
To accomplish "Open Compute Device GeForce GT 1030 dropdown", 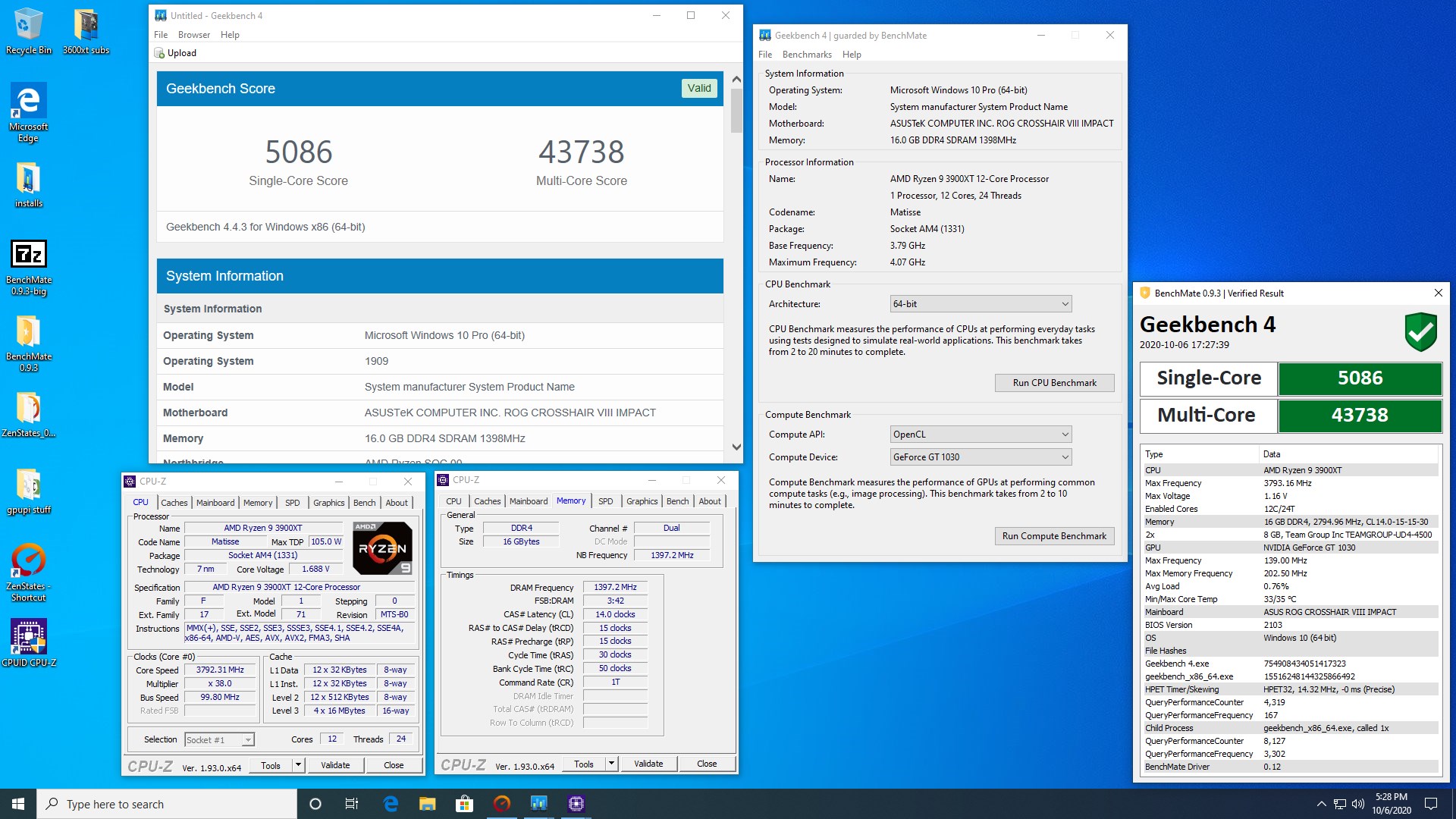I will point(981,457).
